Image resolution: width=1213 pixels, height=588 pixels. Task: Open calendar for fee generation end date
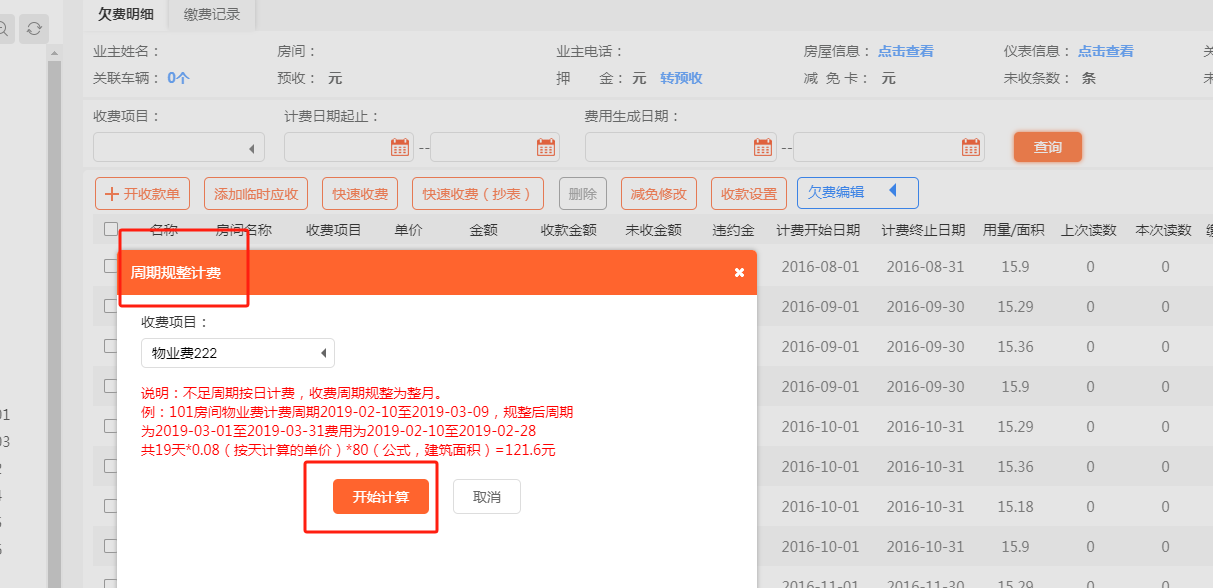tap(970, 147)
